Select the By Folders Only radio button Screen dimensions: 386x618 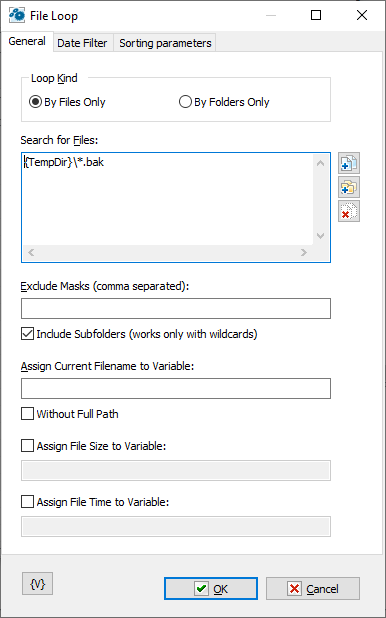pos(185,102)
